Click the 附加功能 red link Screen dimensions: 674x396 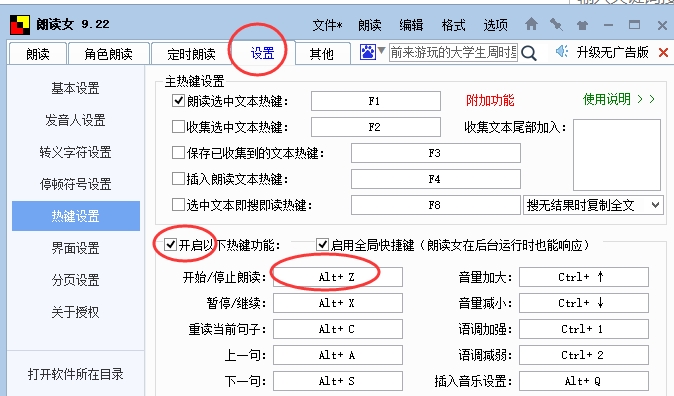click(490, 100)
